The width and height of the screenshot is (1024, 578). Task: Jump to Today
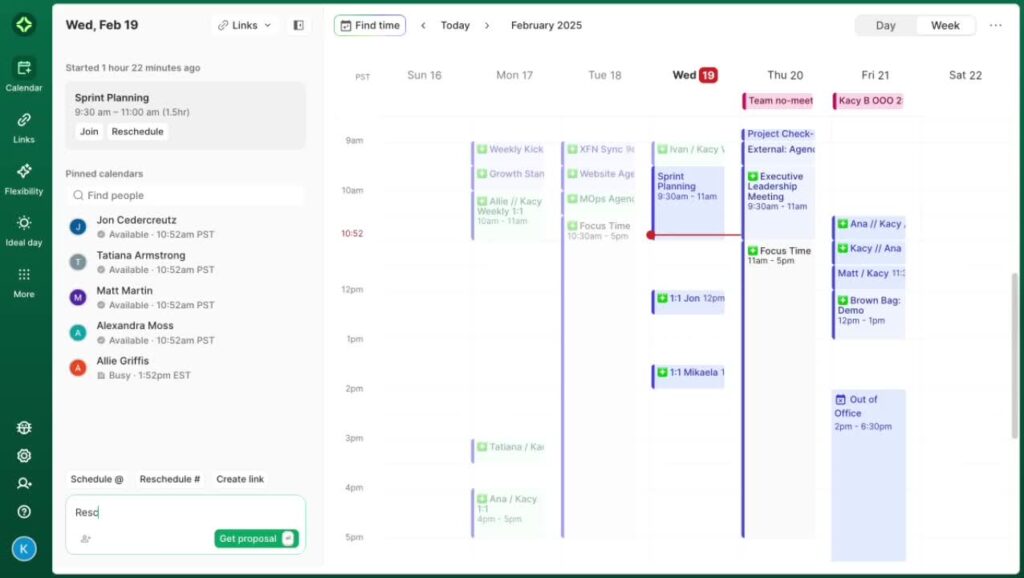(455, 25)
